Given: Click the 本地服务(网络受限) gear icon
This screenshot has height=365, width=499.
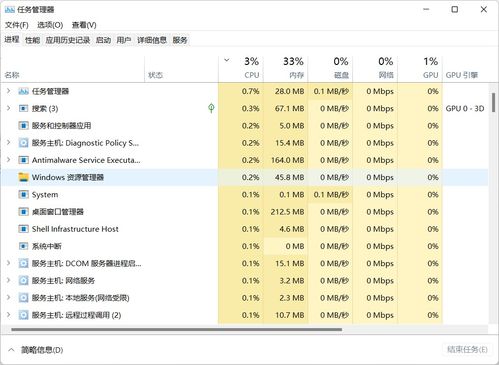Looking at the screenshot, I should pos(23,298).
